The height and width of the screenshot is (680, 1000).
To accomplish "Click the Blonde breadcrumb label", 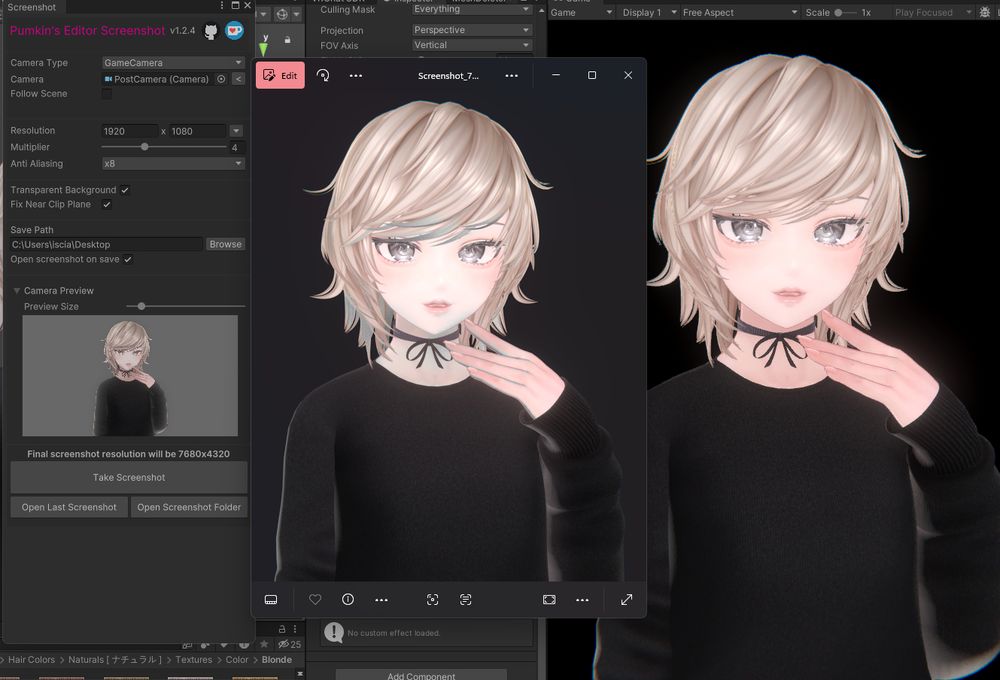I will click(277, 660).
